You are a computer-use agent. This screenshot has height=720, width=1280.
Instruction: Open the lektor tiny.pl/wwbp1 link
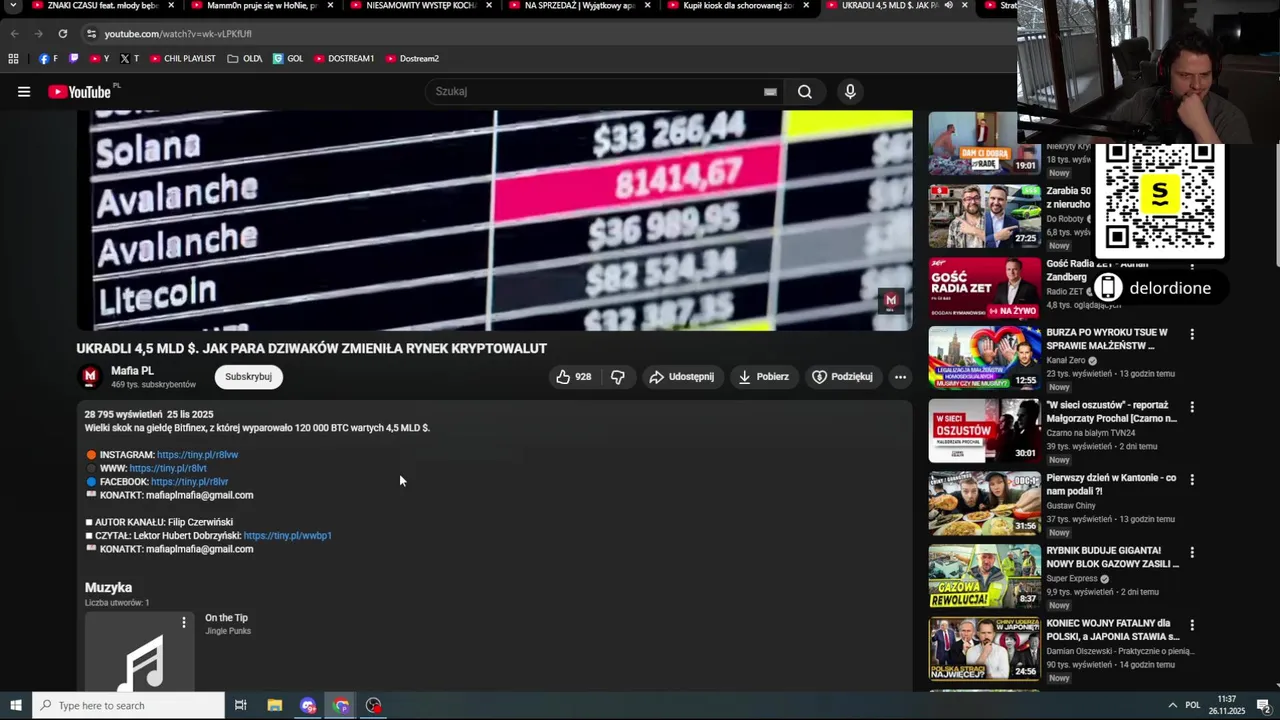coord(287,536)
